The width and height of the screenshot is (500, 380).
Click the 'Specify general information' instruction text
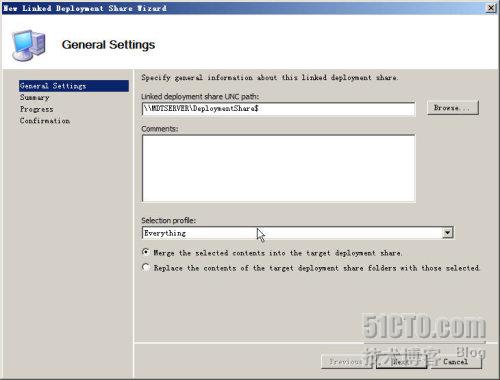[269, 78]
